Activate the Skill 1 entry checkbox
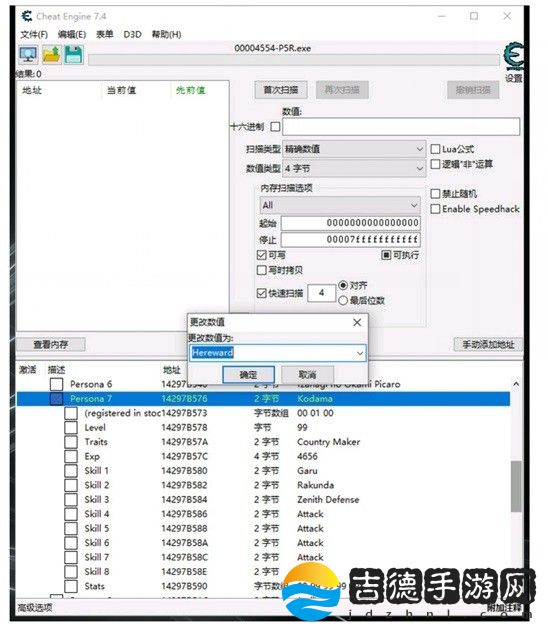Screen dimensions: 548x627 pos(71,471)
